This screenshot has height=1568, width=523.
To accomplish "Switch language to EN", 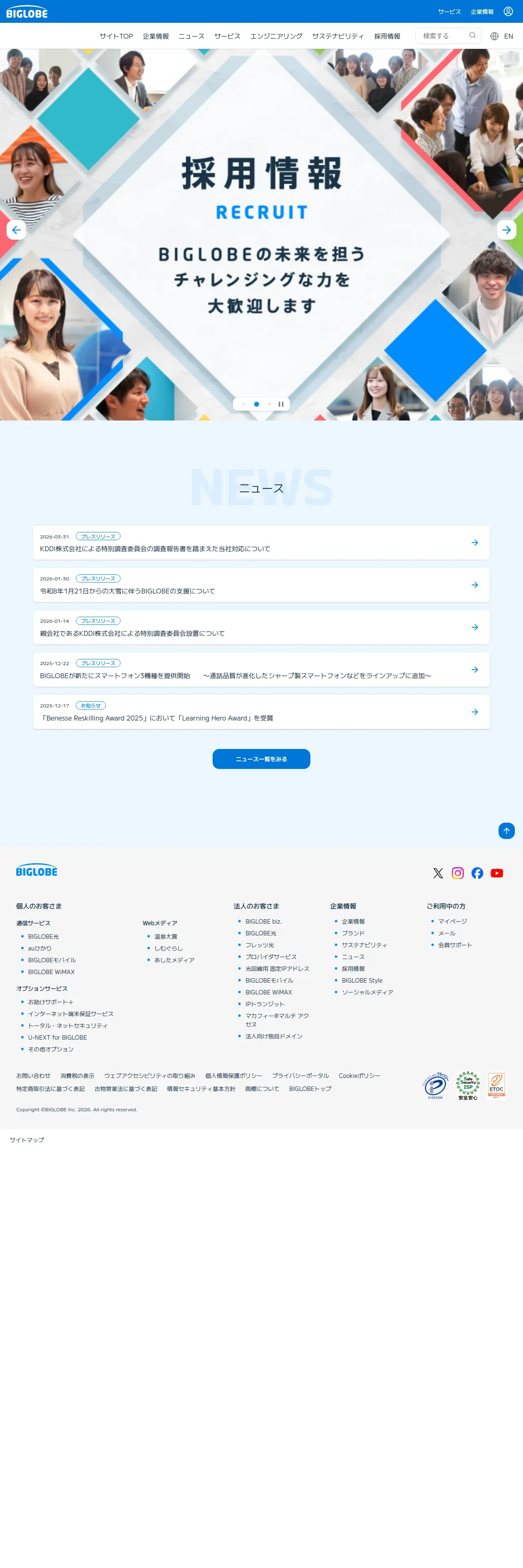I will tap(508, 36).
